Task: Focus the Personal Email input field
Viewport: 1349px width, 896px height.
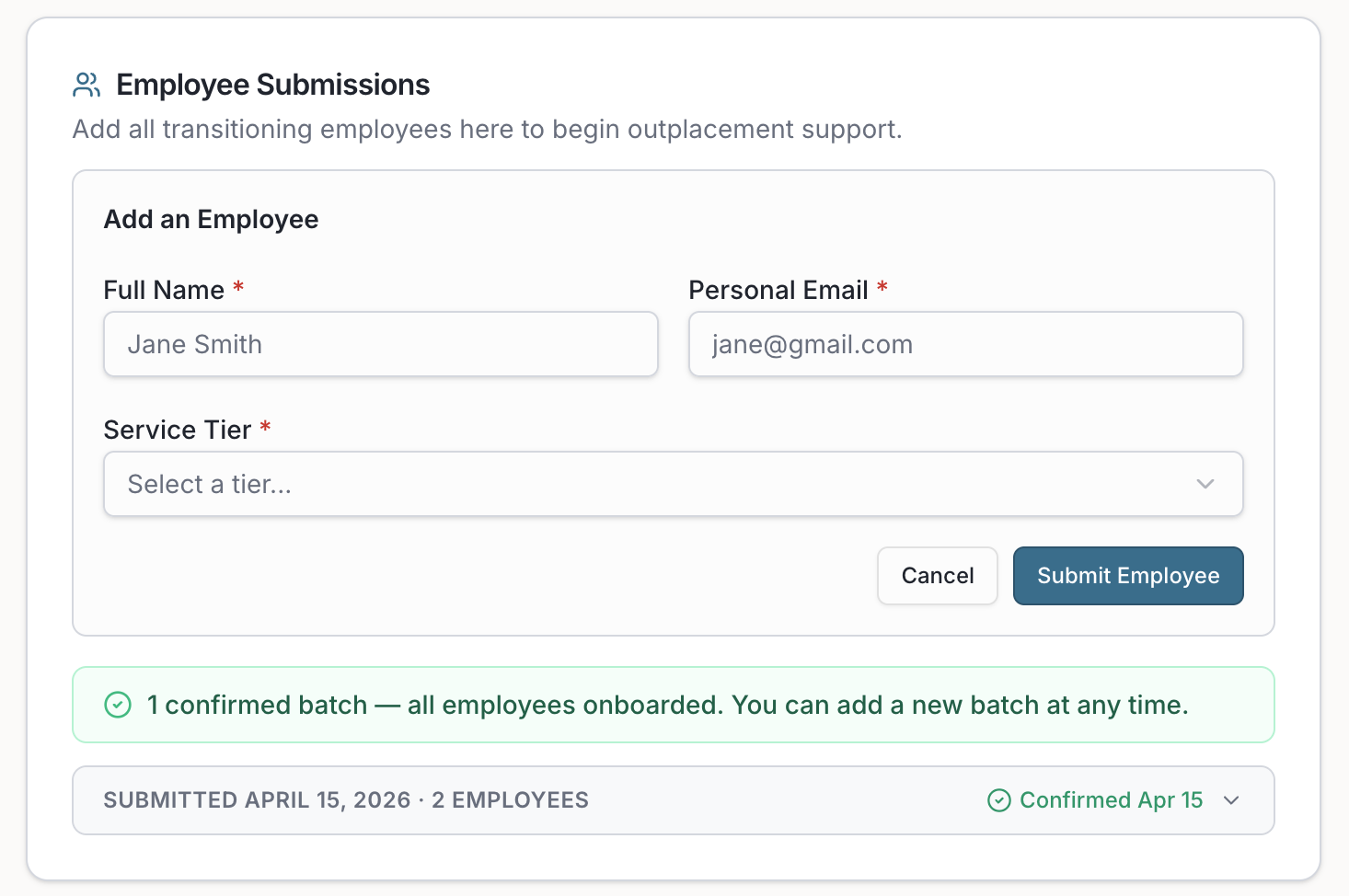Action: pos(965,344)
